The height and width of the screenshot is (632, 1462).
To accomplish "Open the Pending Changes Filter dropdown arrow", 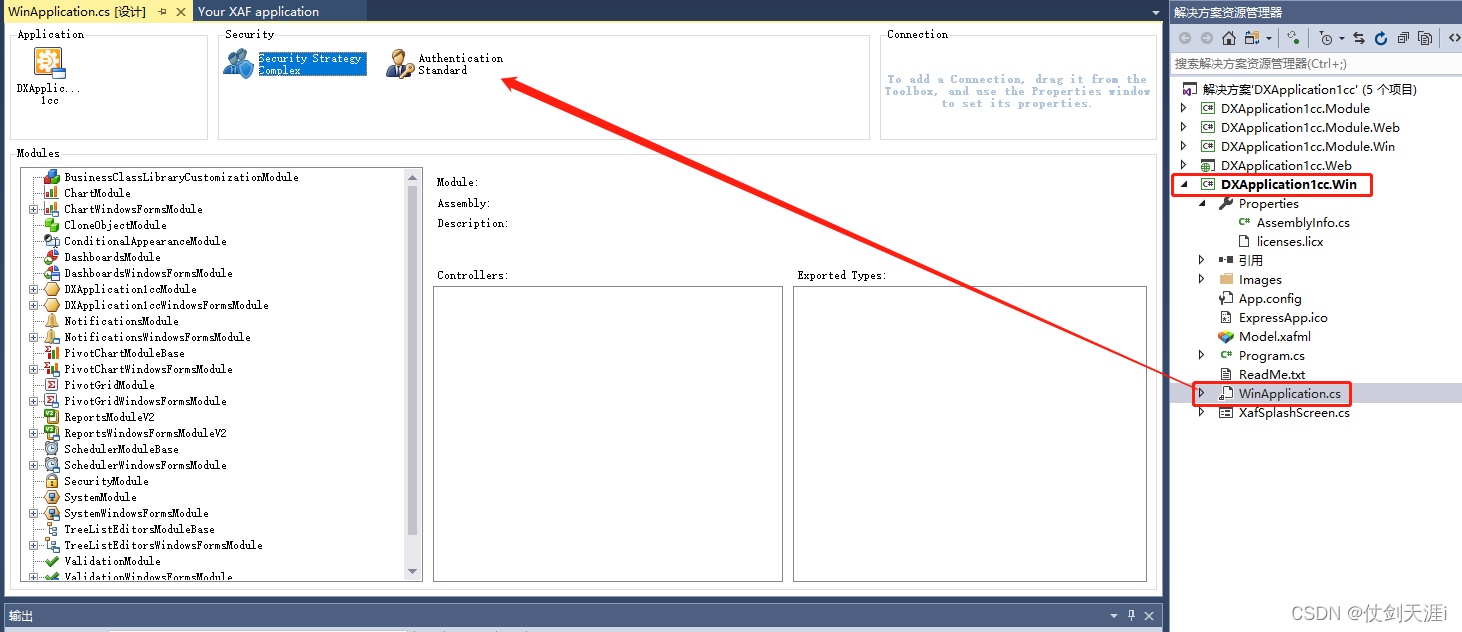I will pyautogui.click(x=1342, y=38).
